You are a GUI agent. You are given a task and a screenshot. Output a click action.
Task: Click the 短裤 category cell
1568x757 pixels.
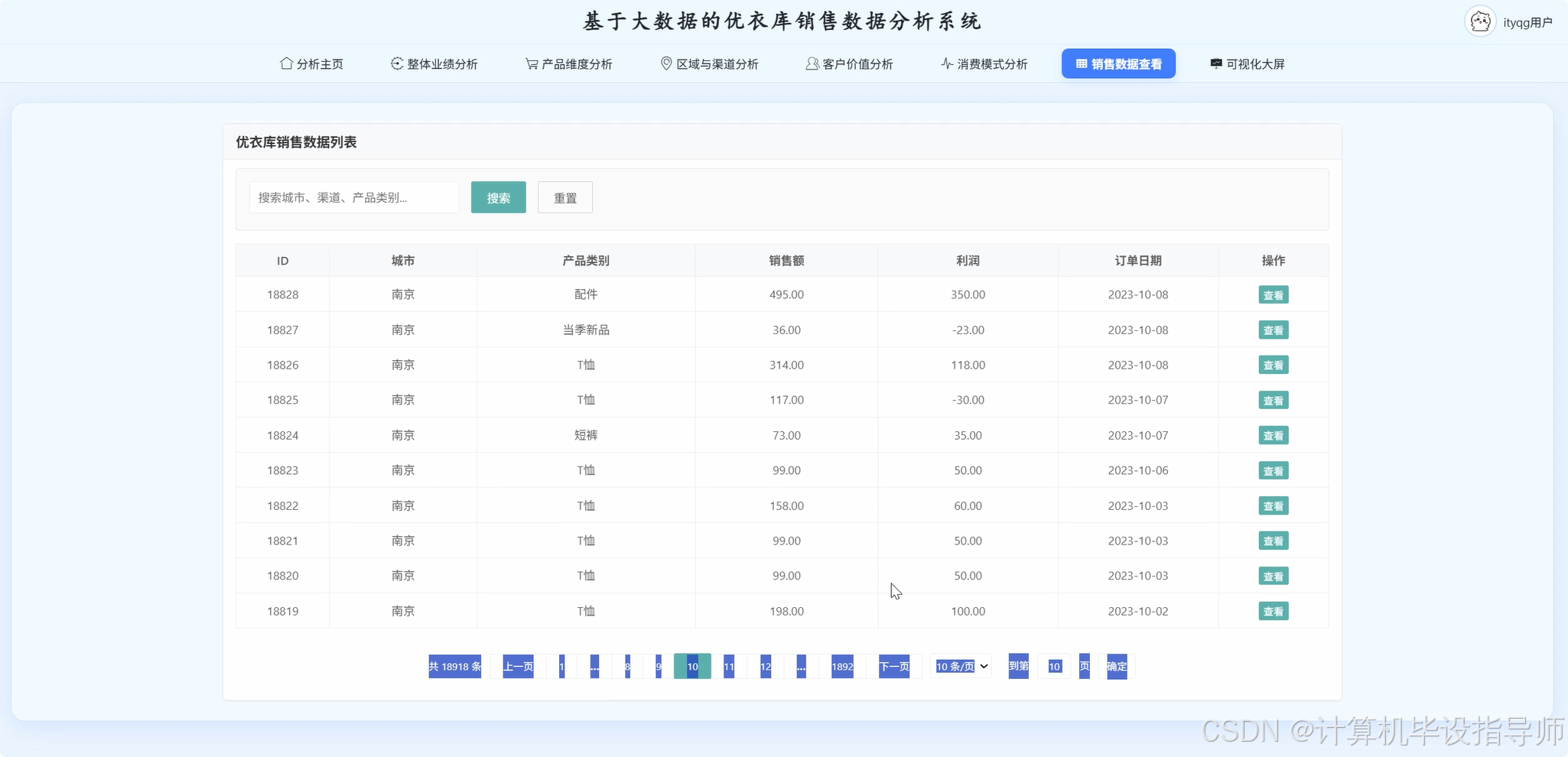click(586, 435)
